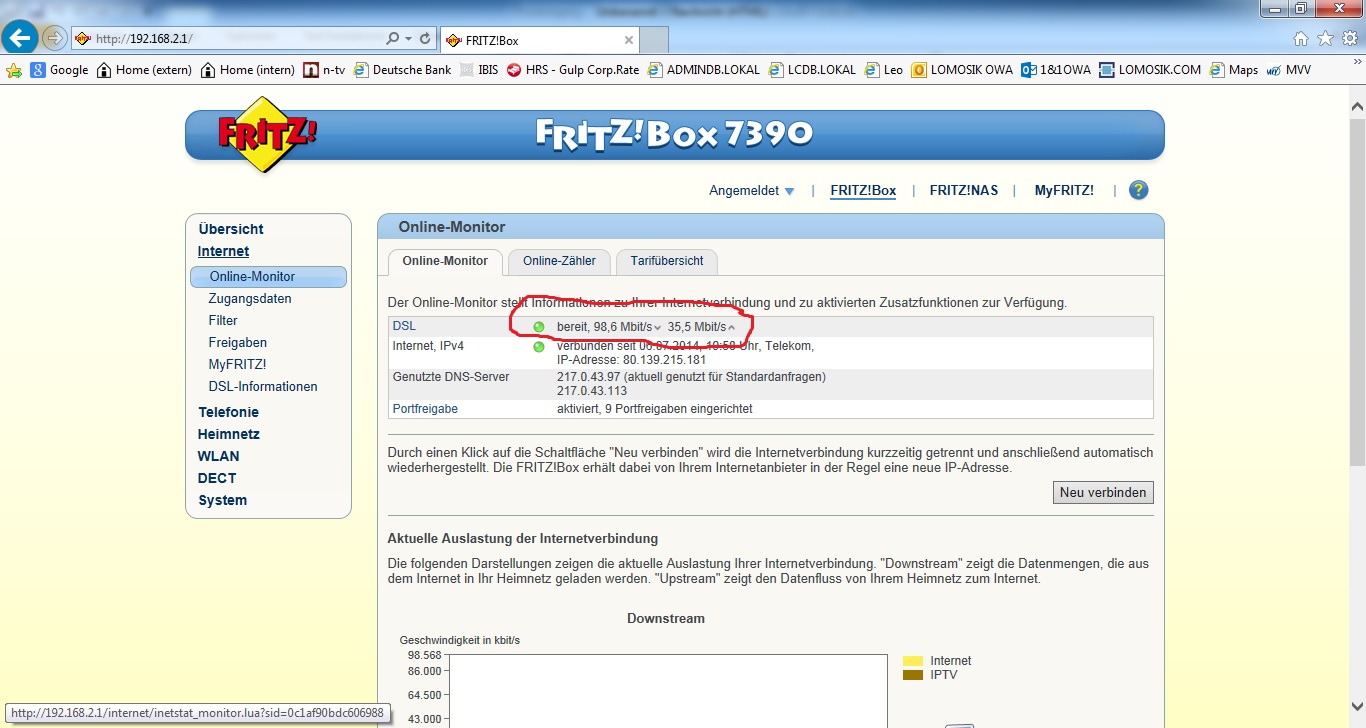Click the browser forward arrow button

[x=54, y=39]
